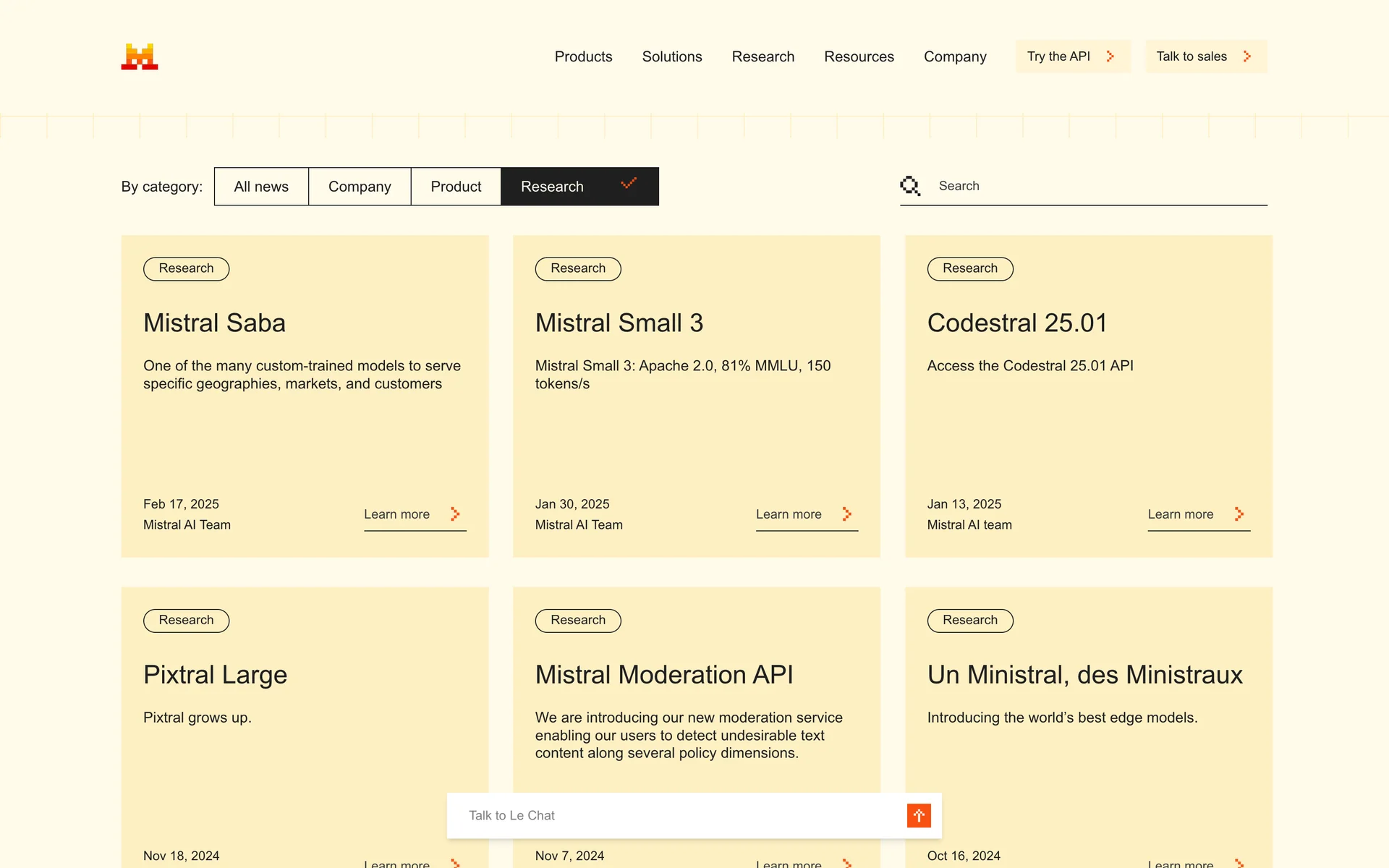Click Mistral Saba's Learn more arrow icon
Screen dimensions: 1389x868
point(455,514)
